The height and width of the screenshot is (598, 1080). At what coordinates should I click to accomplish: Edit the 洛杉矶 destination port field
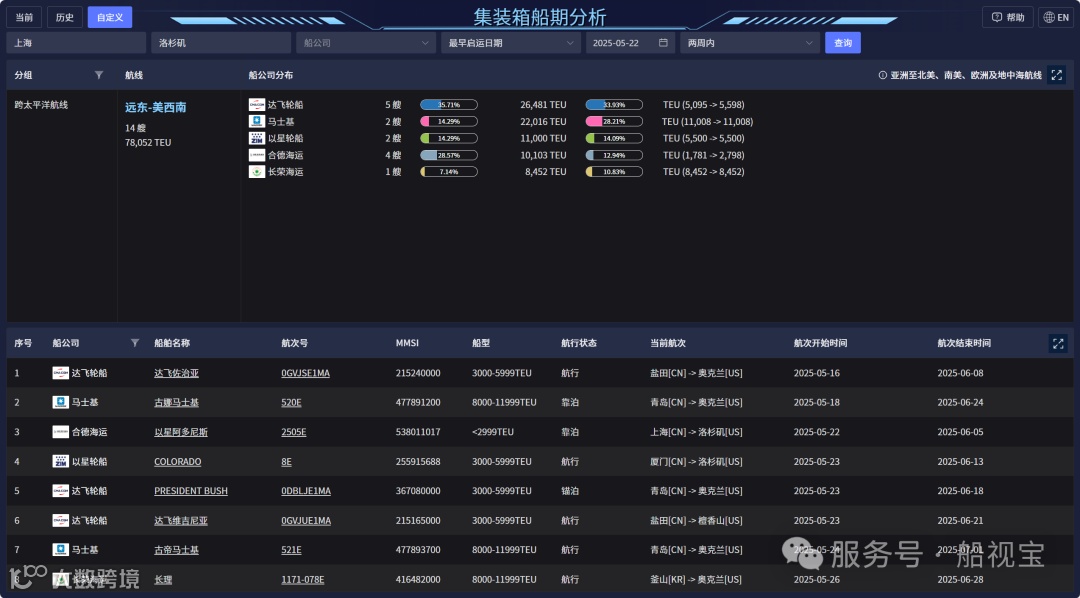221,43
